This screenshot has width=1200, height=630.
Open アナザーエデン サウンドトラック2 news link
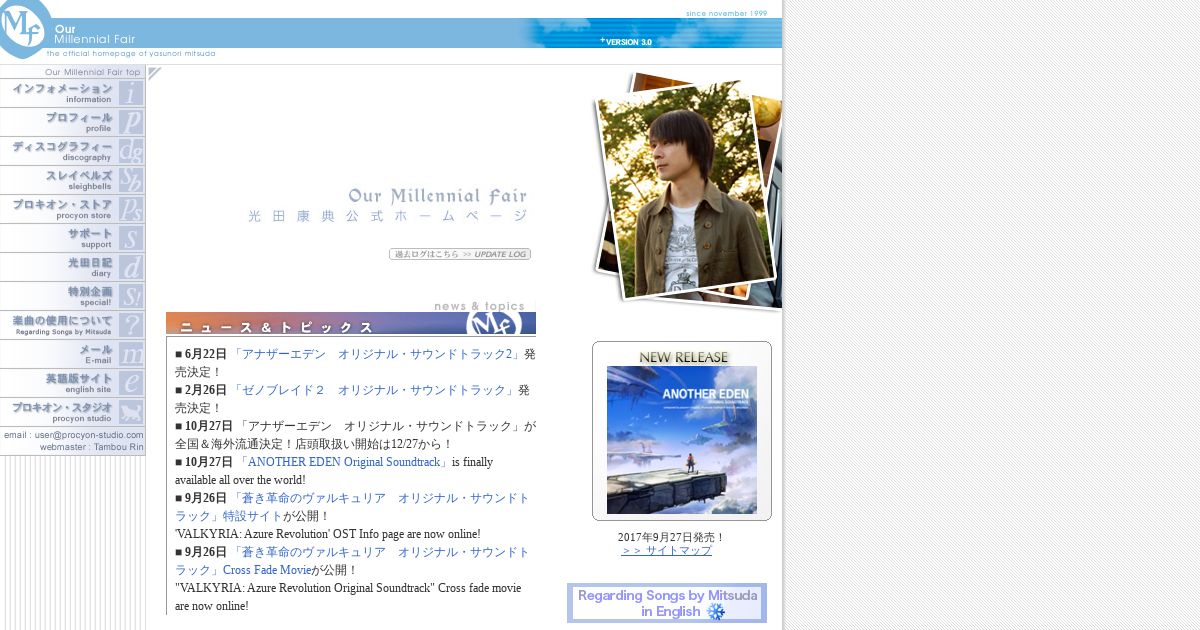coord(377,354)
